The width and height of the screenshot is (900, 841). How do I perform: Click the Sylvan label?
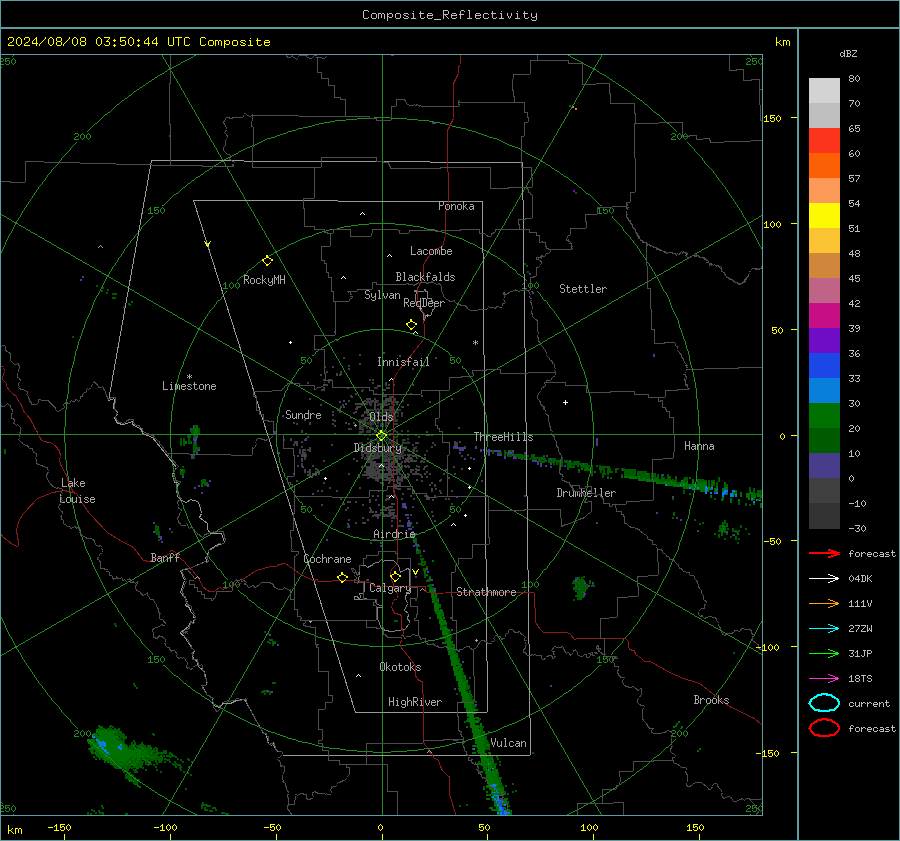pos(382,295)
